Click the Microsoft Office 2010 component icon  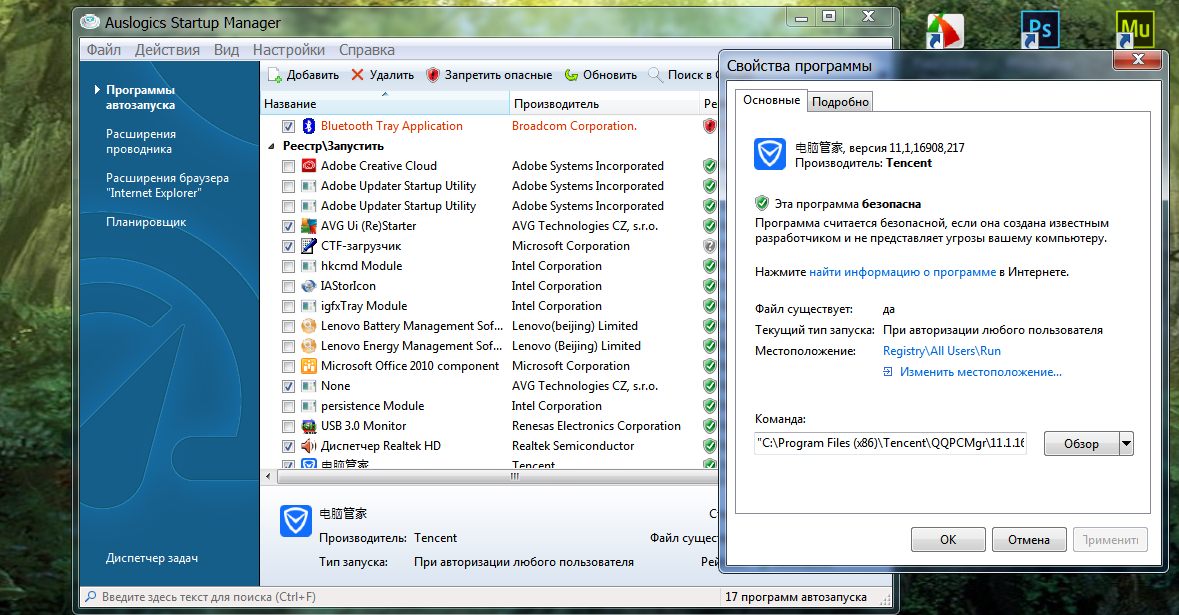tap(308, 365)
